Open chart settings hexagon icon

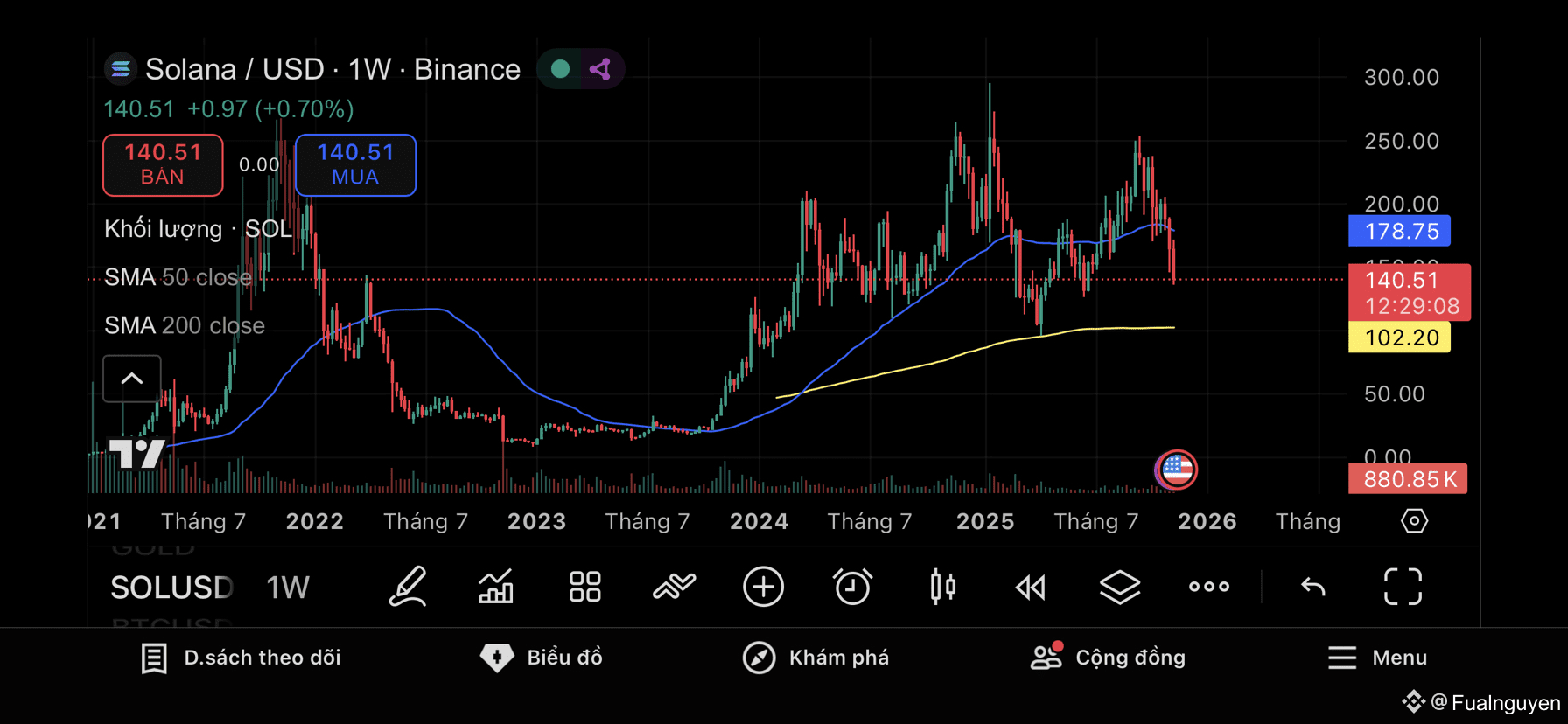[1414, 521]
